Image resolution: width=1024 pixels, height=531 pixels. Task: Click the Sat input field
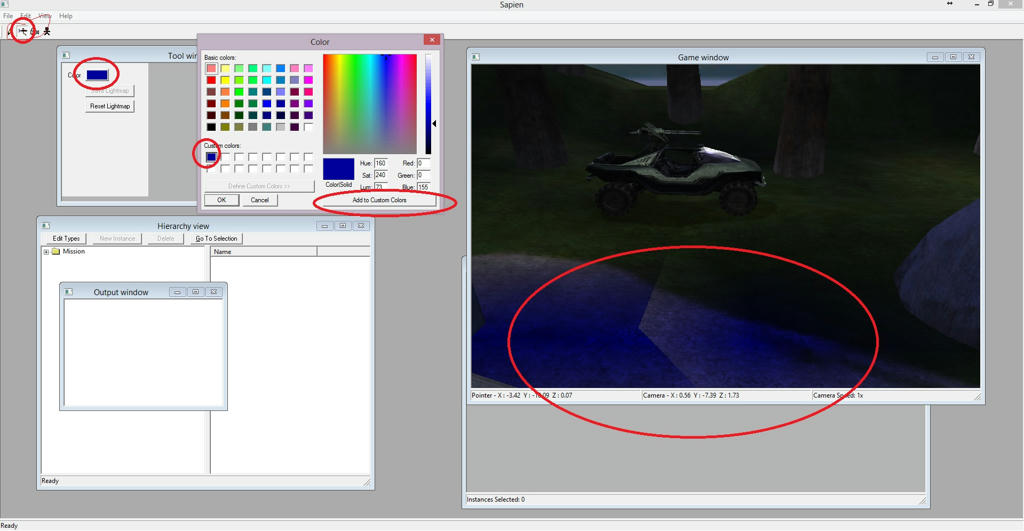[x=381, y=175]
